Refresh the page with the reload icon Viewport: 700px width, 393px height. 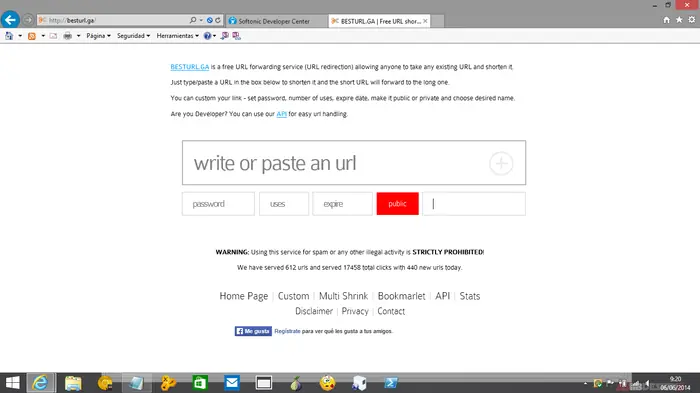[218, 20]
